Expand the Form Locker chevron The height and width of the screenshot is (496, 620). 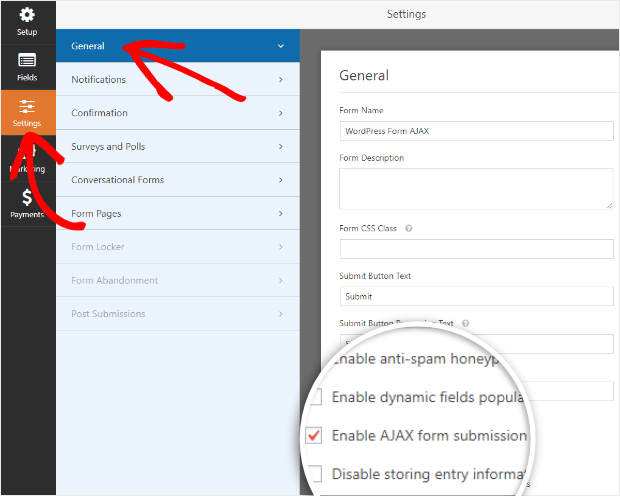(281, 247)
